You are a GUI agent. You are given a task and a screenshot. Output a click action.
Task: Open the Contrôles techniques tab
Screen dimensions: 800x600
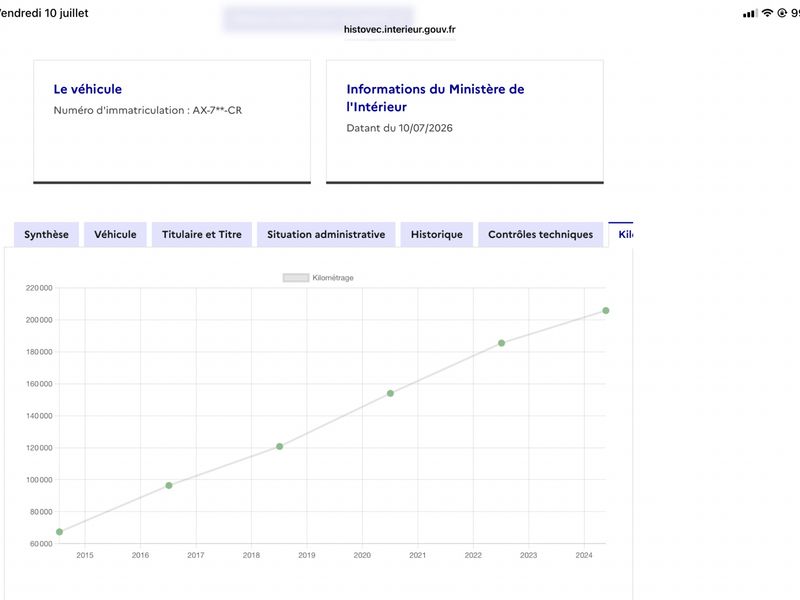tap(540, 235)
